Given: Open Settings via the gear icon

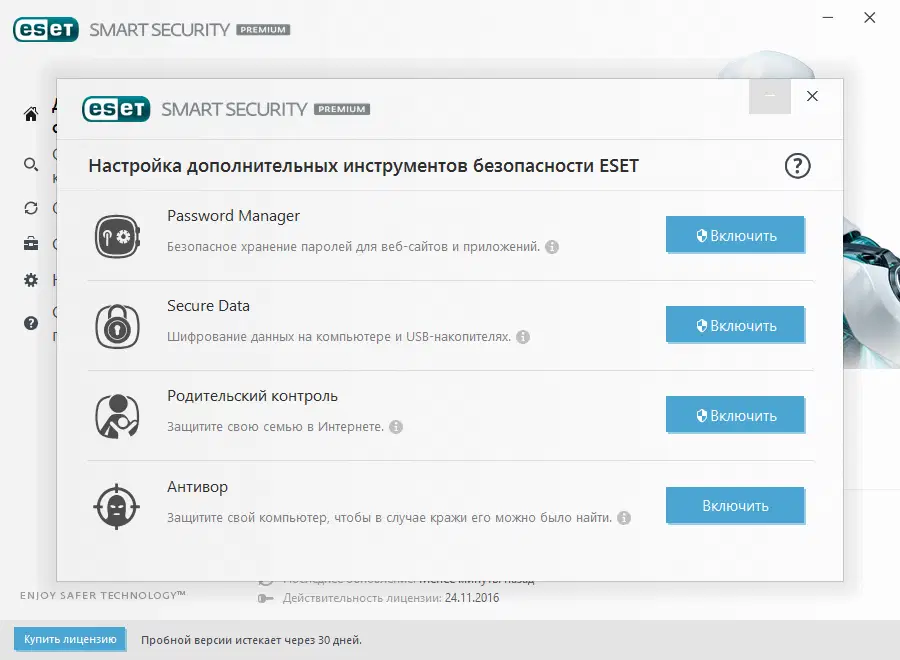Looking at the screenshot, I should tap(30, 280).
